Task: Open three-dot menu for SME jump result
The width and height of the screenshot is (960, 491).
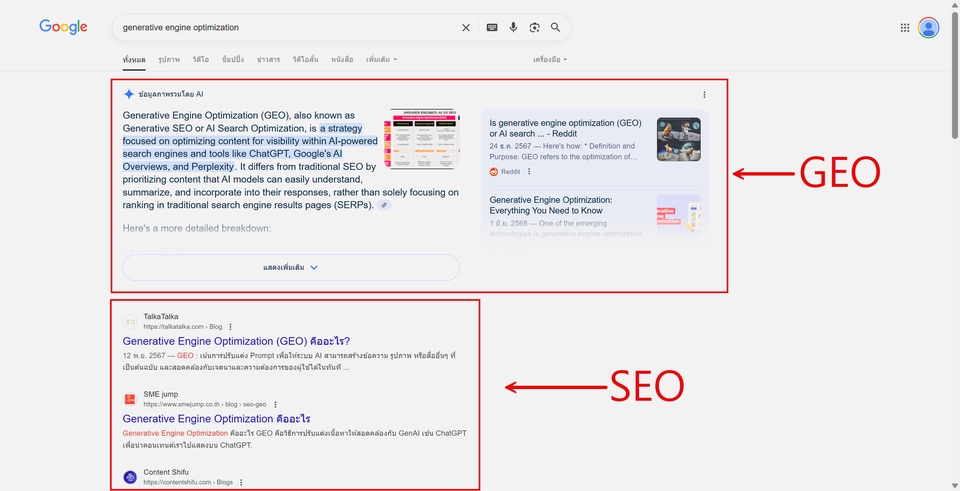Action: (x=276, y=405)
